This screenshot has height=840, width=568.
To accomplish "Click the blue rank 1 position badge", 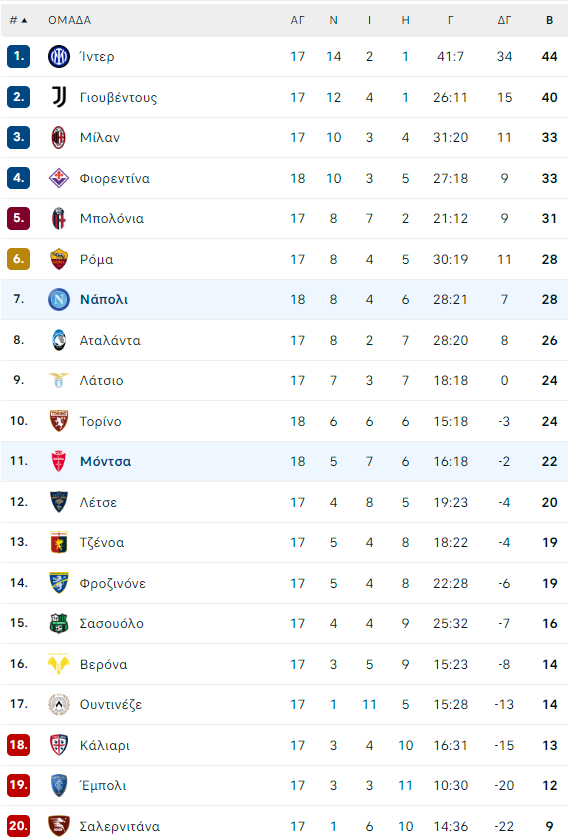I will click(18, 56).
